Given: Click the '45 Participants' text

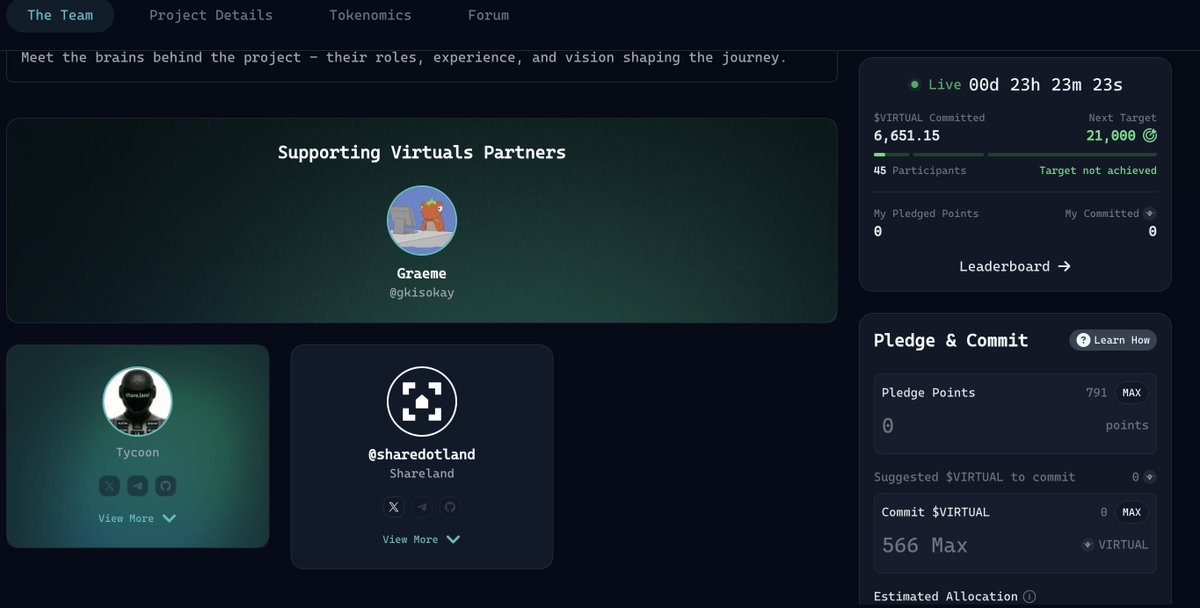Looking at the screenshot, I should click(x=920, y=170).
